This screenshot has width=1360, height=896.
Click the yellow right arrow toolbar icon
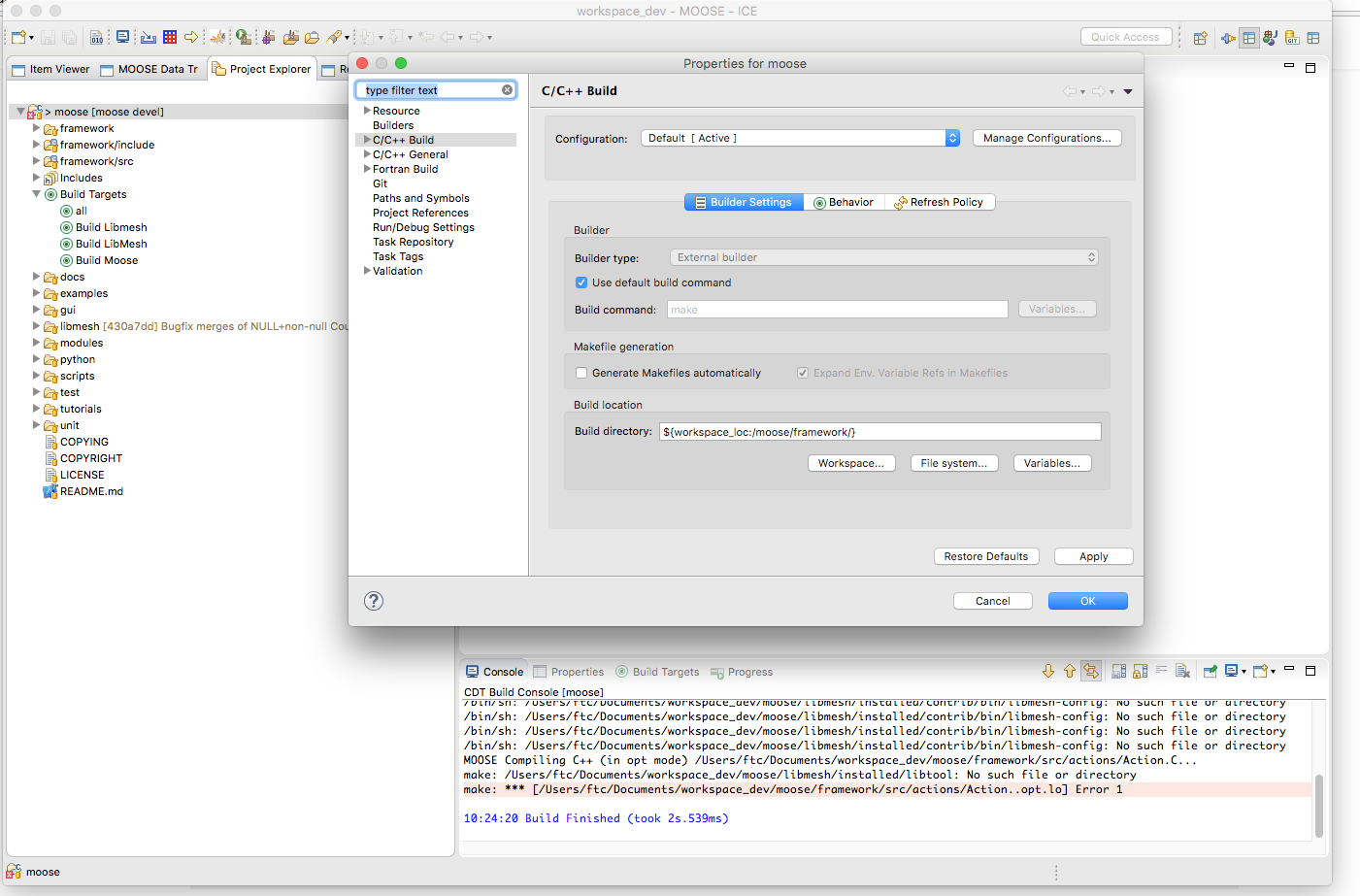(x=191, y=37)
